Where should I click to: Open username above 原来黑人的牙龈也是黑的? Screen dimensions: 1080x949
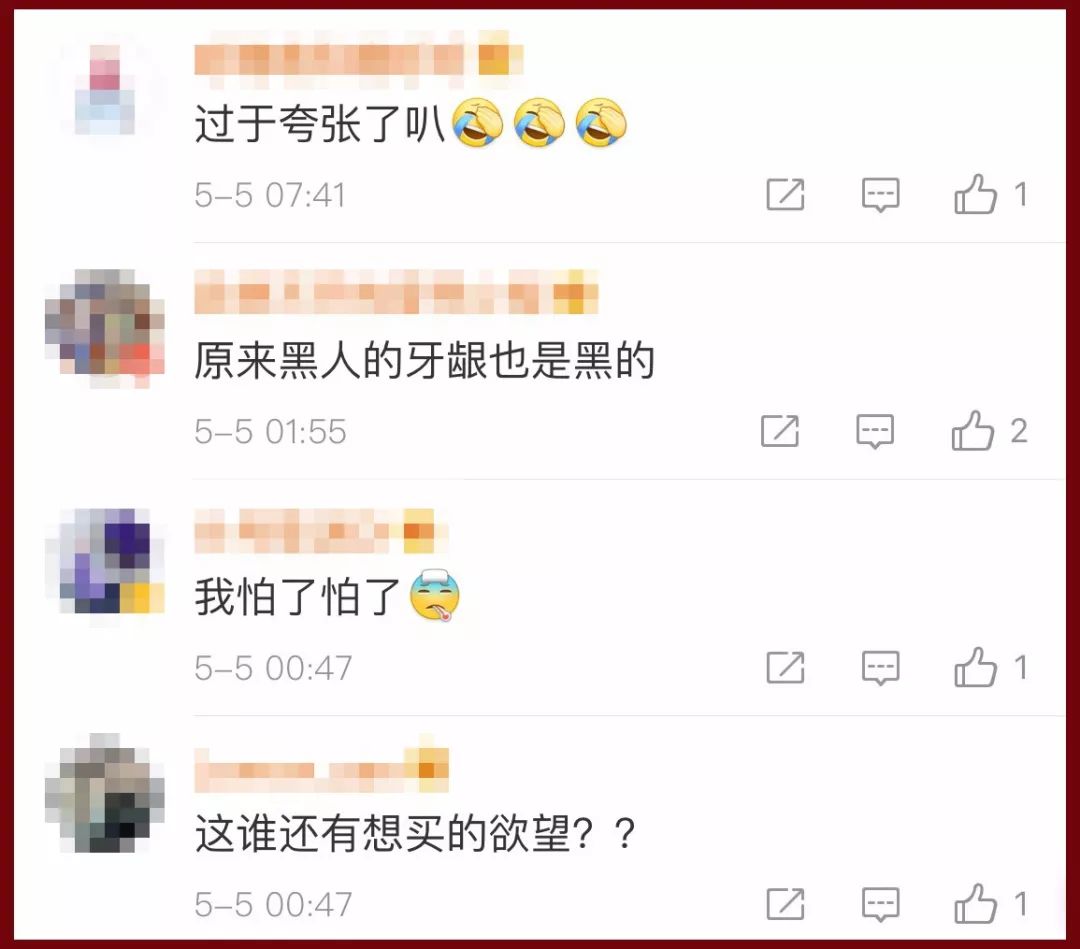(396, 292)
